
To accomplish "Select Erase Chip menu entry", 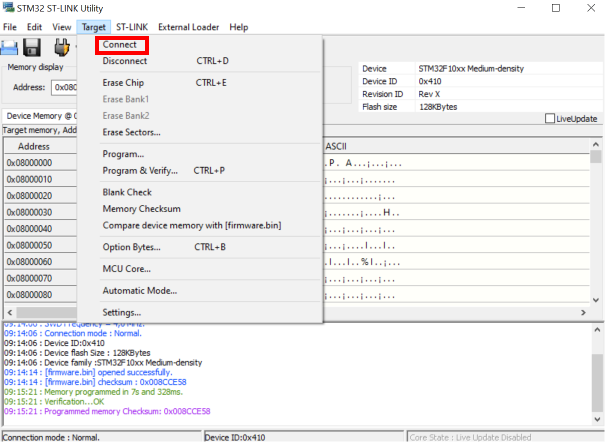I will click(123, 82).
